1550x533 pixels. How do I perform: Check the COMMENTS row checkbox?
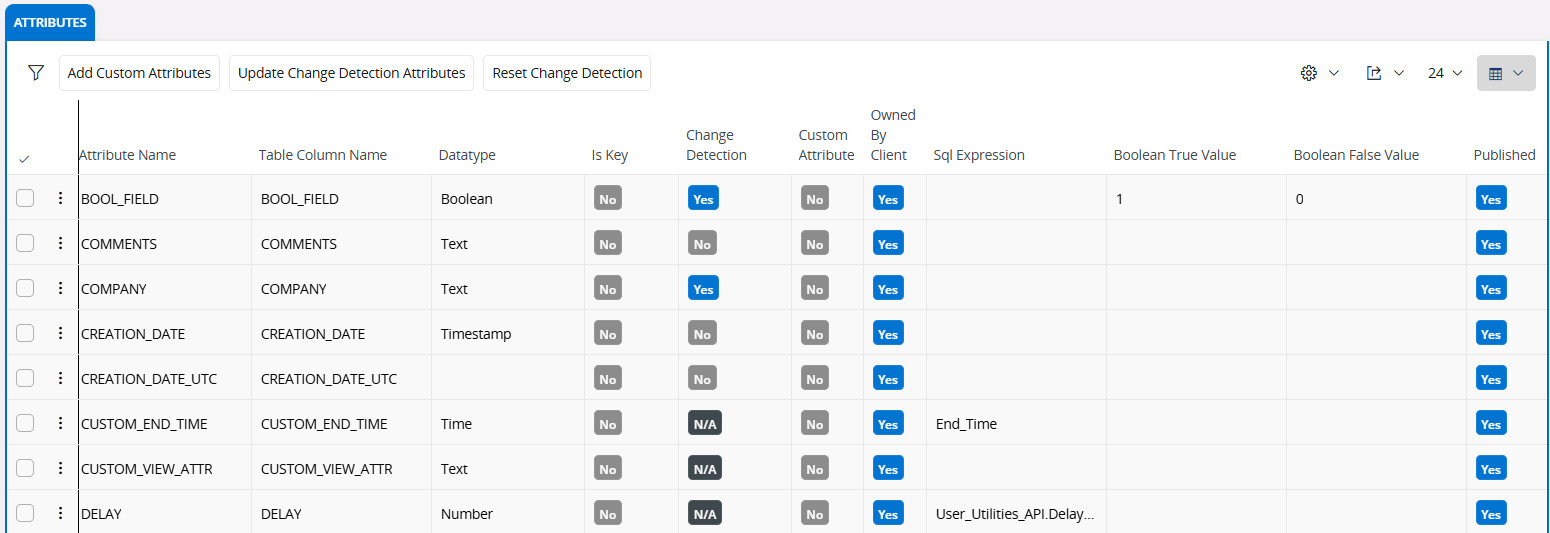(25, 244)
